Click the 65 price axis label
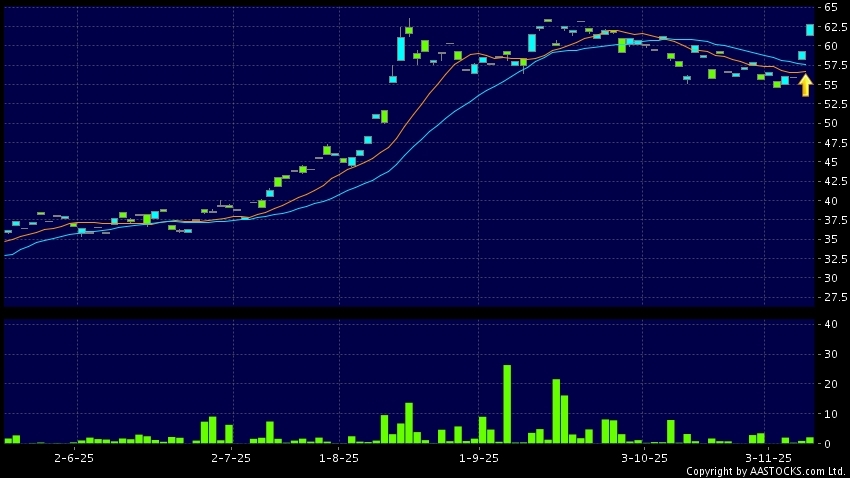Image resolution: width=850 pixels, height=478 pixels. pos(831,7)
